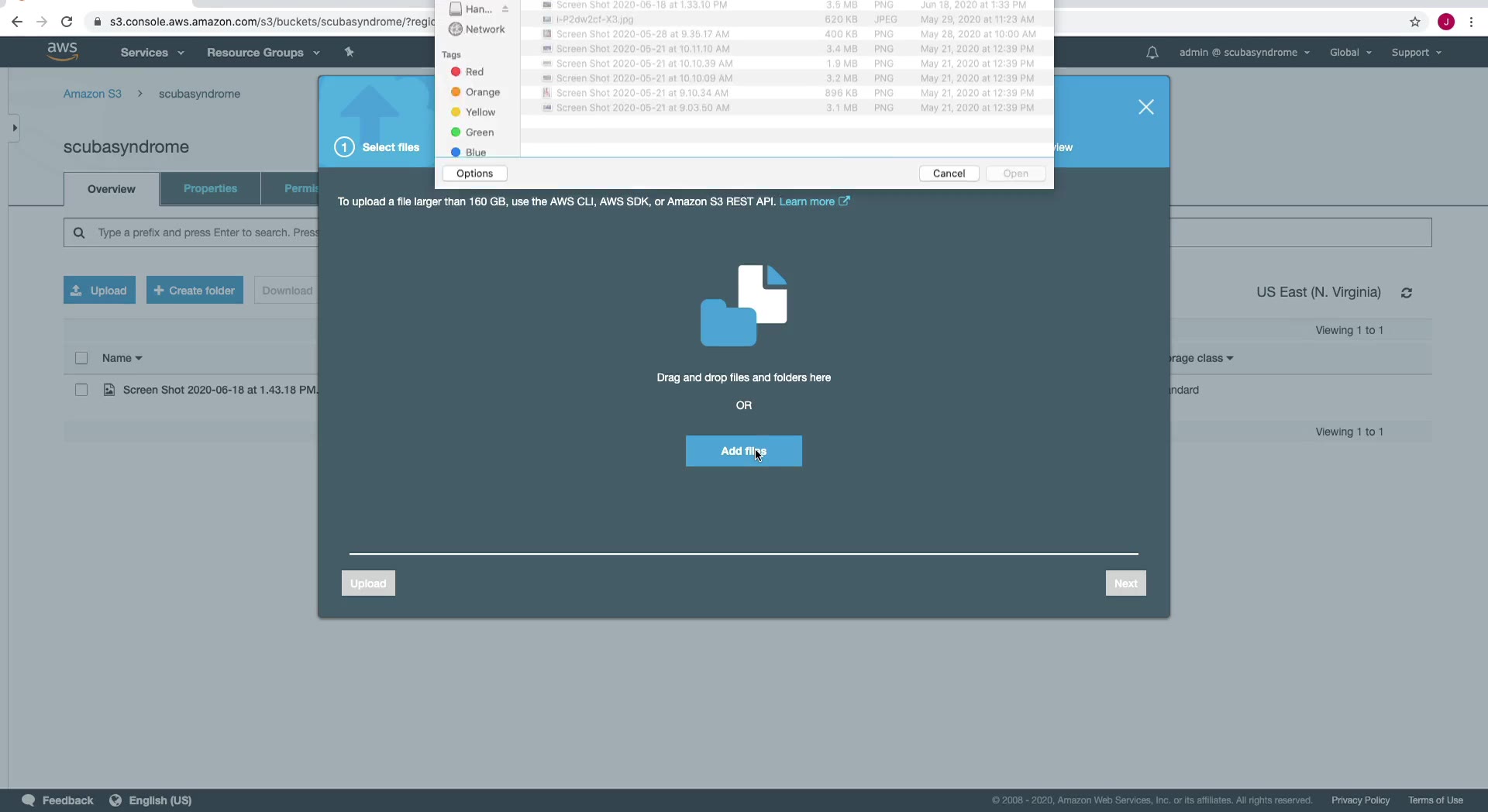The height and width of the screenshot is (812, 1488).
Task: Check the box for Screen Shot 2020-06-18 file
Action: coord(81,390)
